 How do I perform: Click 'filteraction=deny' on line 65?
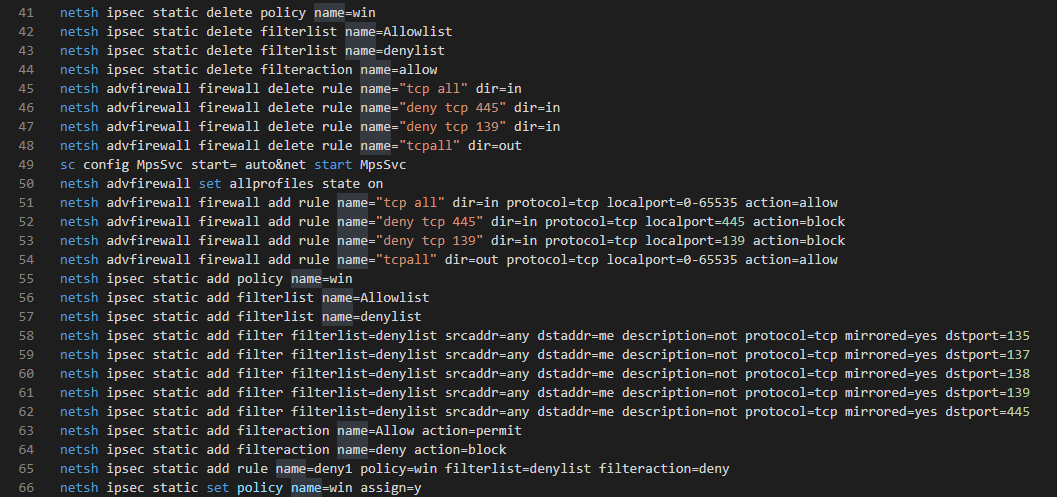[664, 468]
